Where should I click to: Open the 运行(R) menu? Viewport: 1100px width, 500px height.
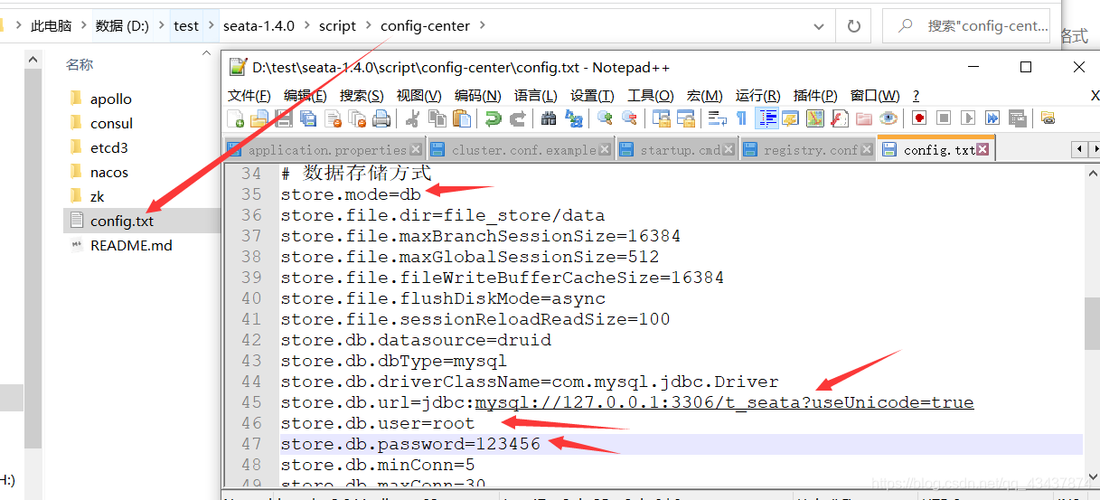tap(758, 95)
